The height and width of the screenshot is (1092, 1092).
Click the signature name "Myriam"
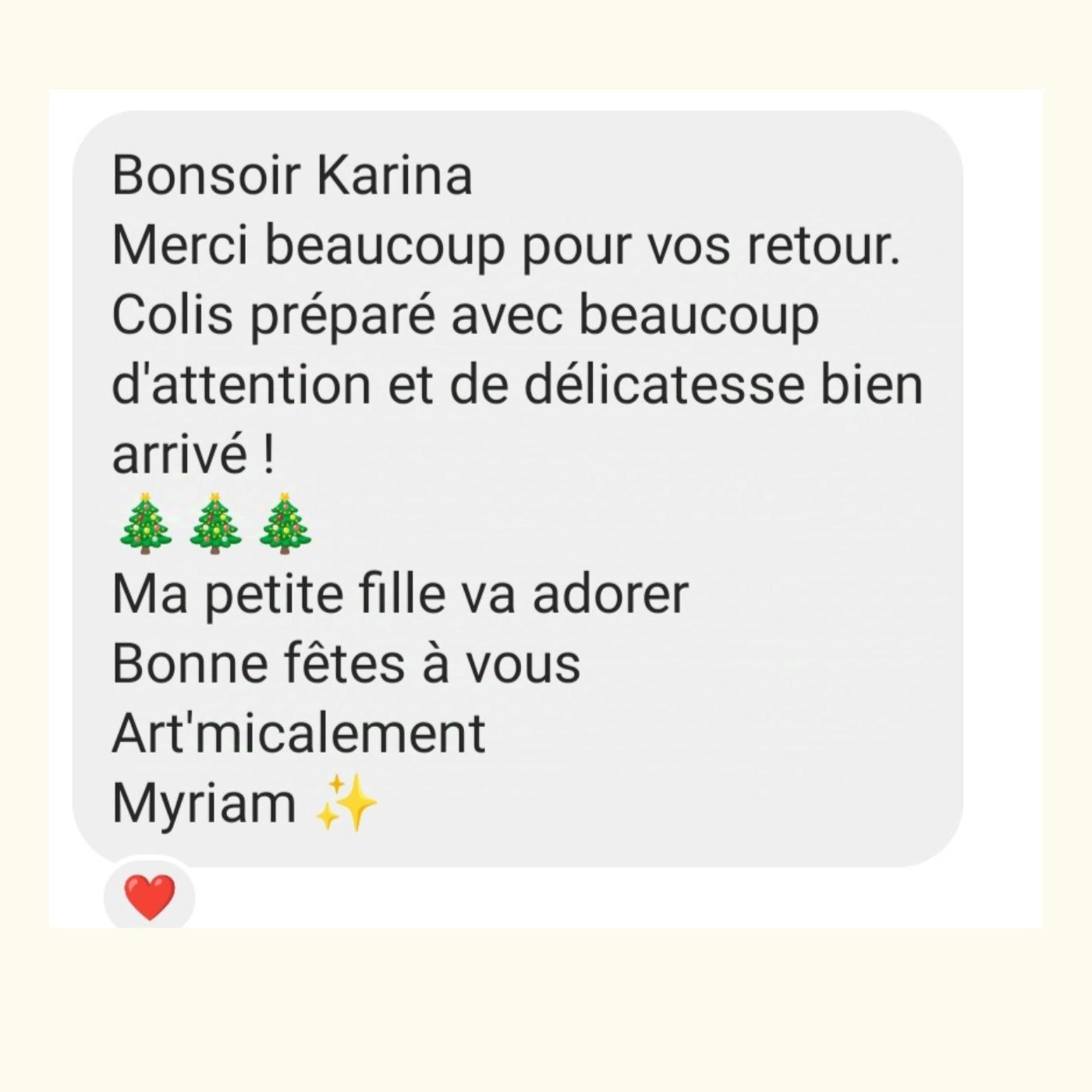[204, 803]
